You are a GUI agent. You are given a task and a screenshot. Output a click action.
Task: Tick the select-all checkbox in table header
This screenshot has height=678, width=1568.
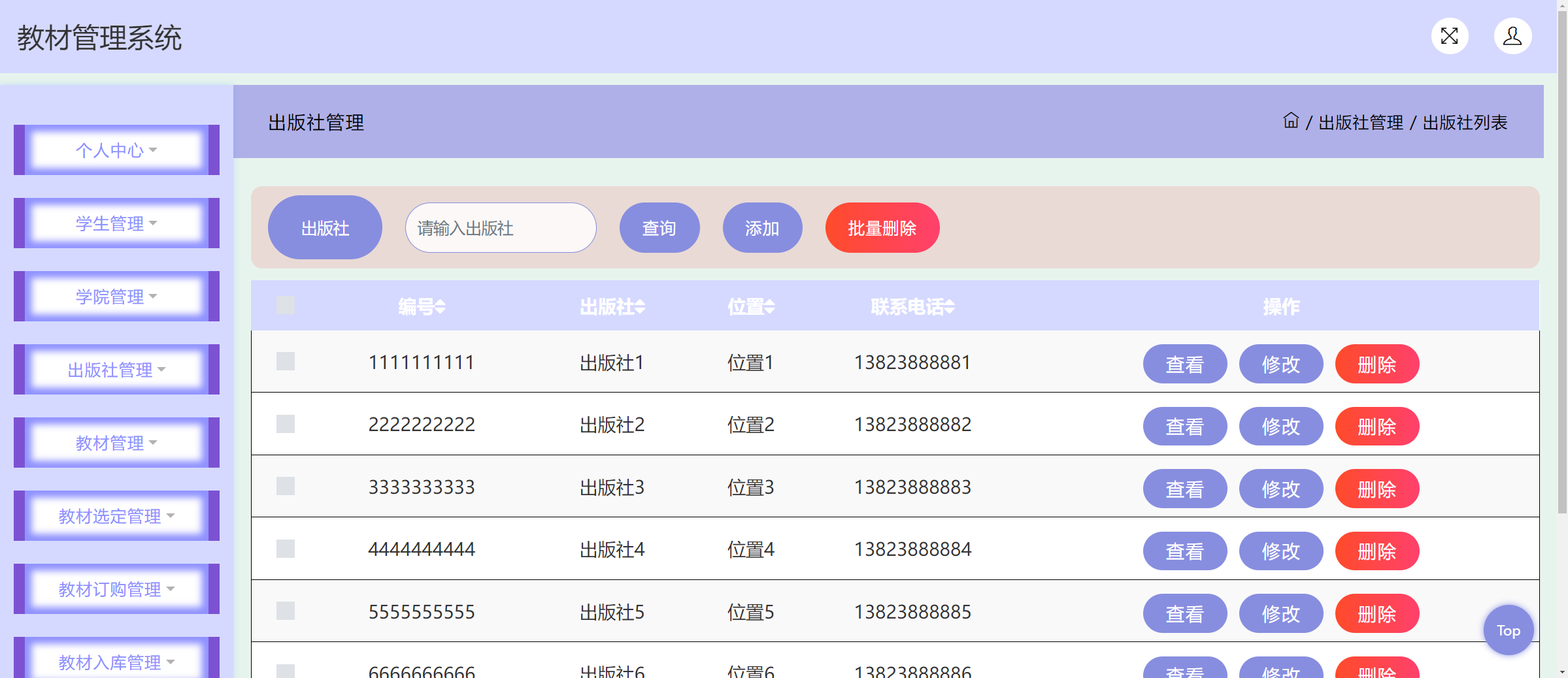[x=286, y=305]
